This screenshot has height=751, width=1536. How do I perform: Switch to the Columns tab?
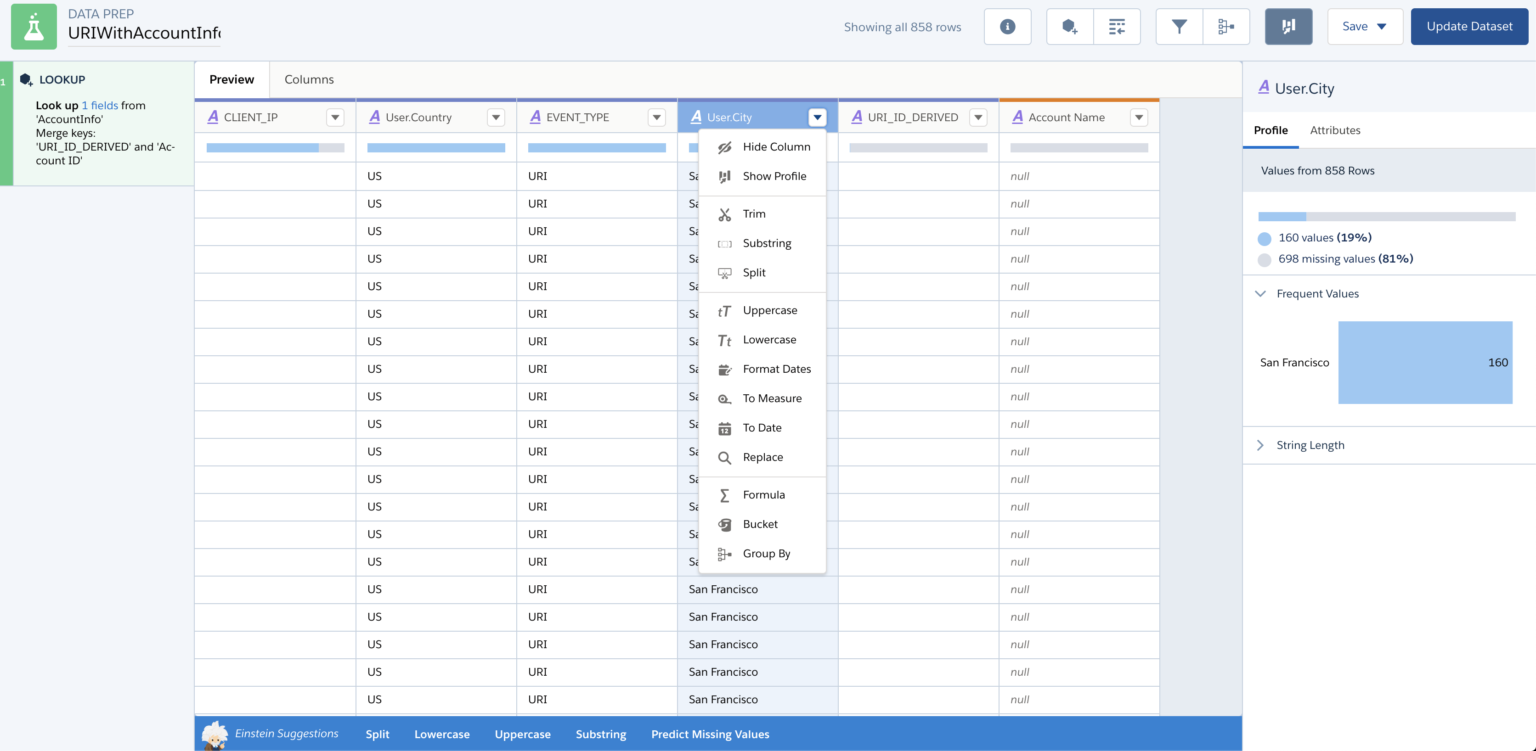[x=309, y=79]
